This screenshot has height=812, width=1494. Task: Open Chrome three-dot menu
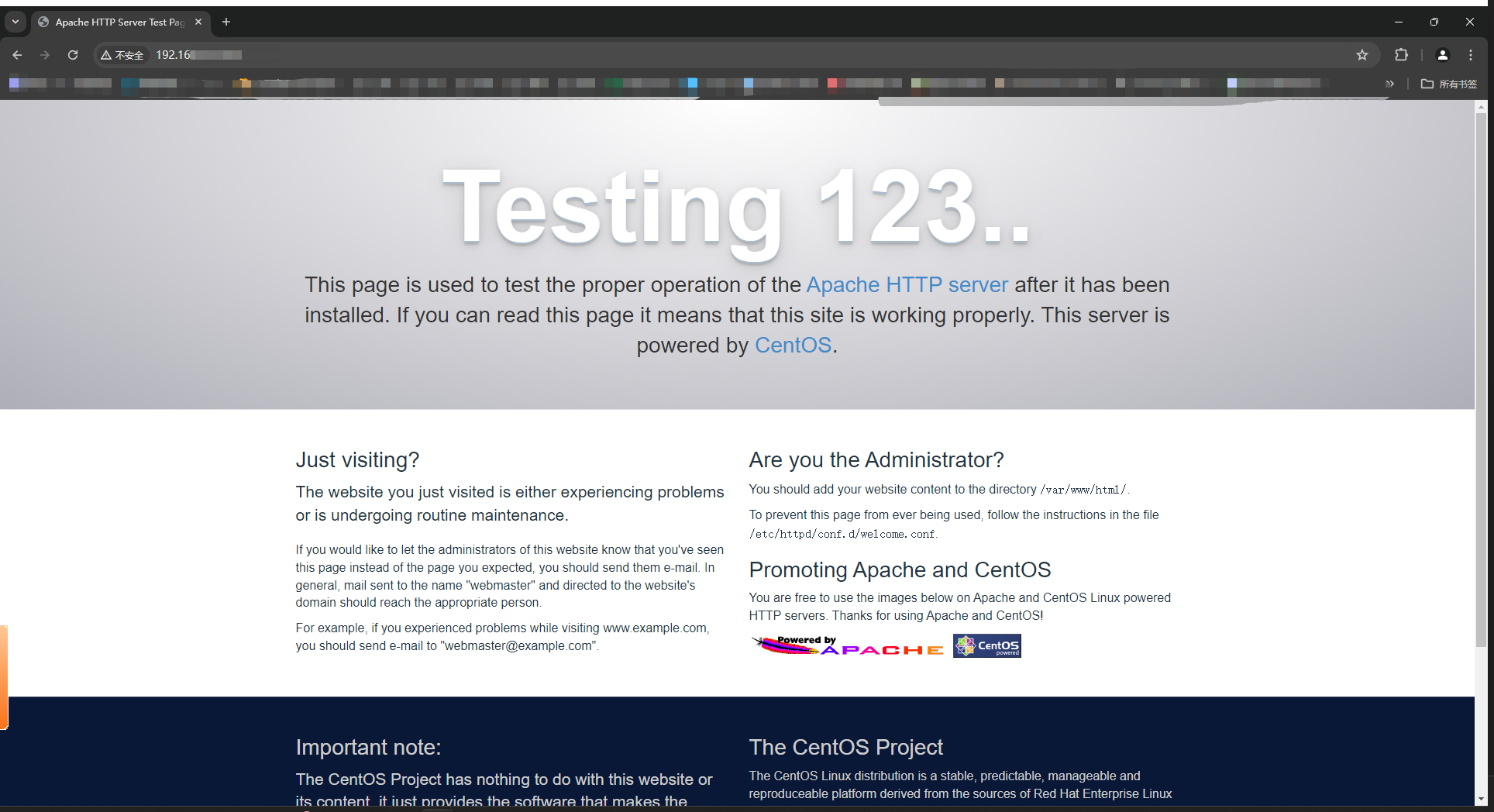click(x=1471, y=55)
